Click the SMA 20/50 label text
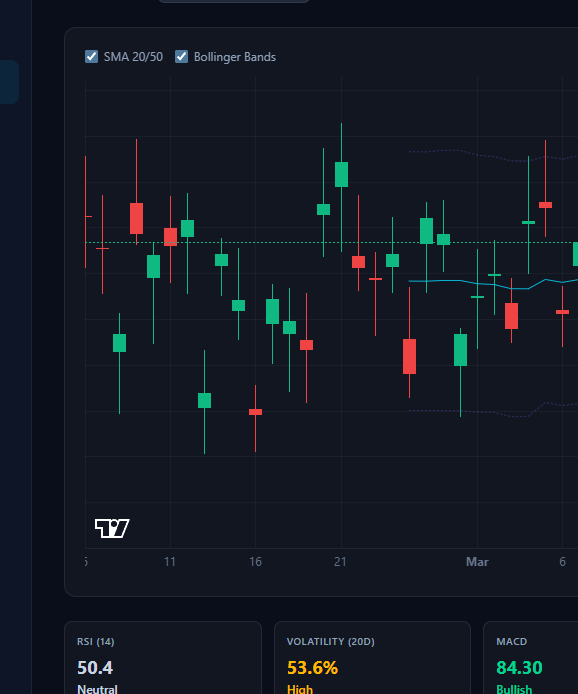 133,57
